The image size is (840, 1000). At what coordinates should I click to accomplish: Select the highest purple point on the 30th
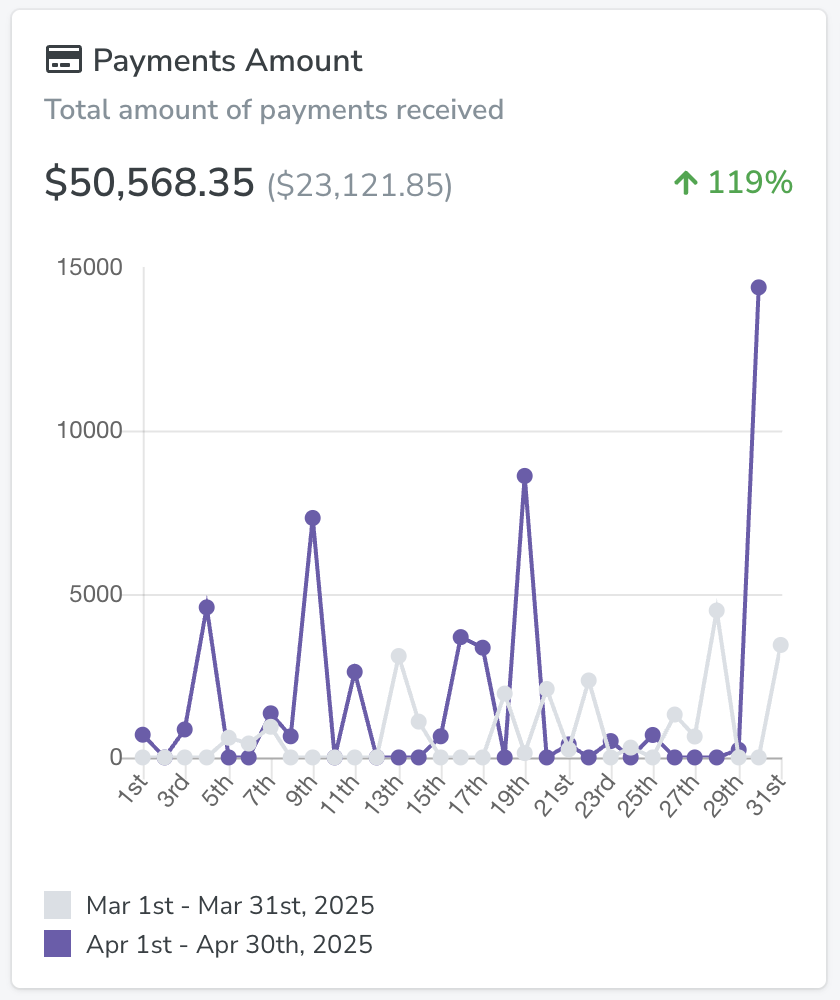pos(758,288)
